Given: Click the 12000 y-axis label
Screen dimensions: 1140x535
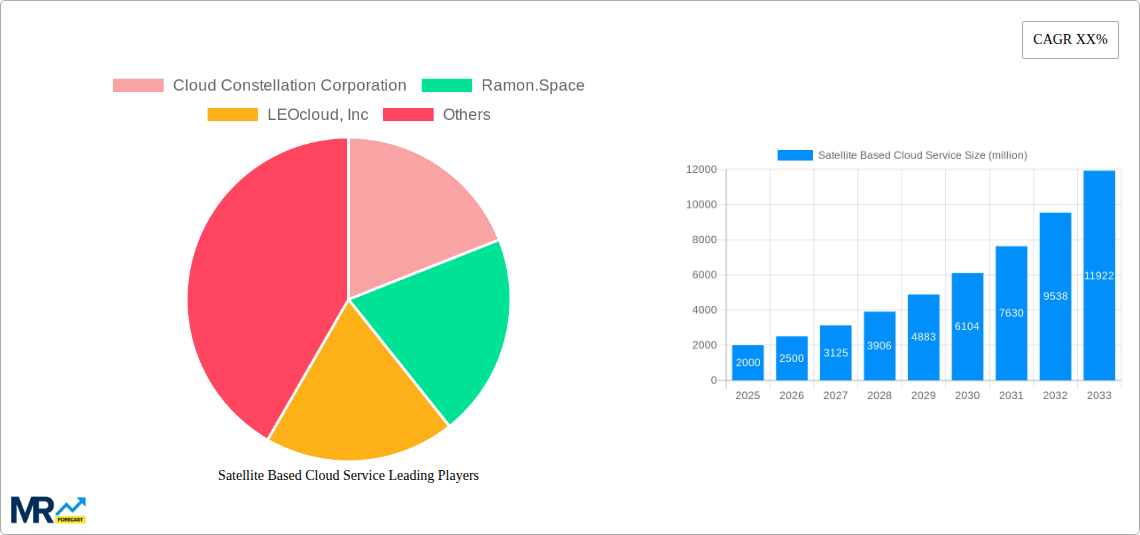Looking at the screenshot, I should click(702, 169).
